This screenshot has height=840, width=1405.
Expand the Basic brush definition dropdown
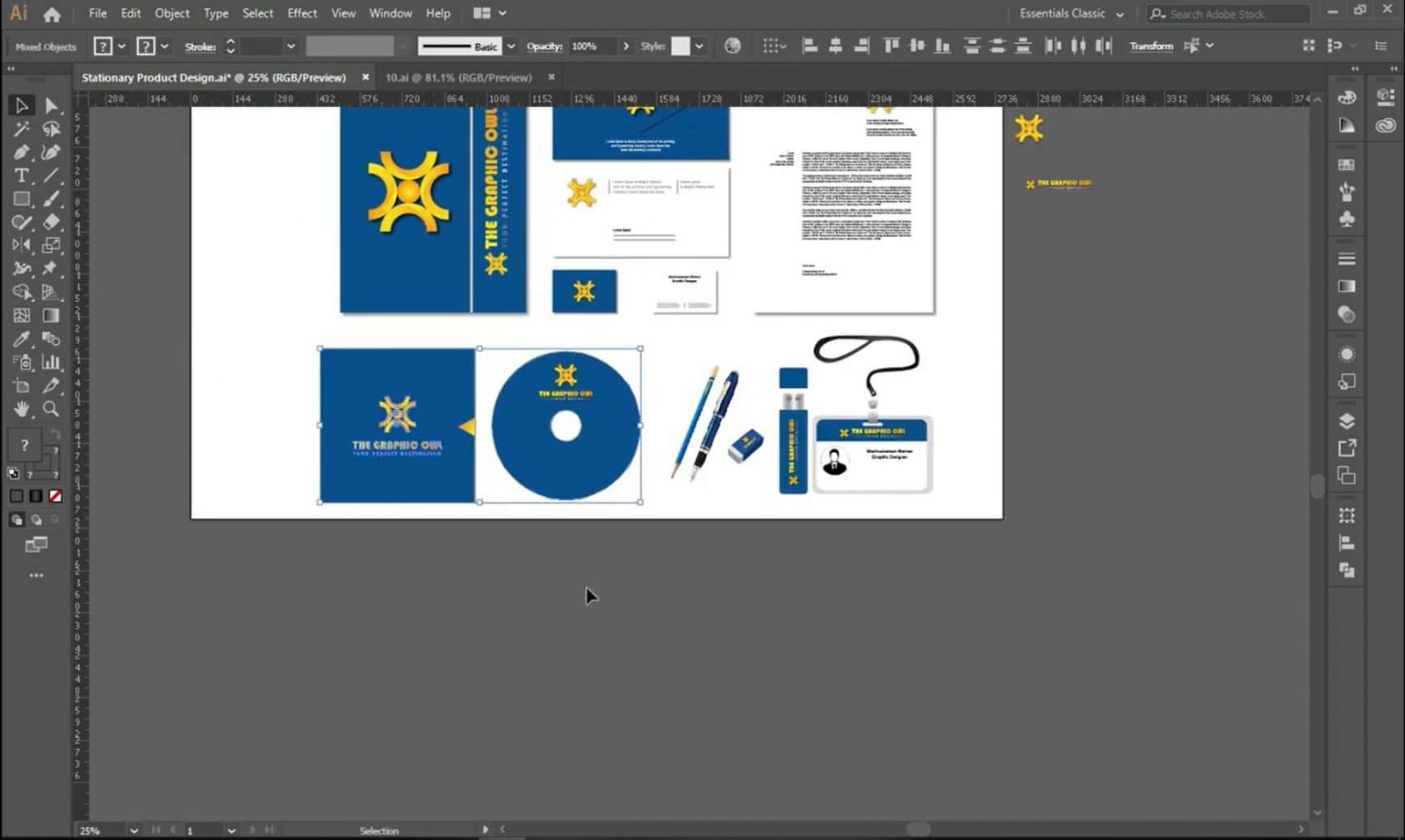[510, 47]
